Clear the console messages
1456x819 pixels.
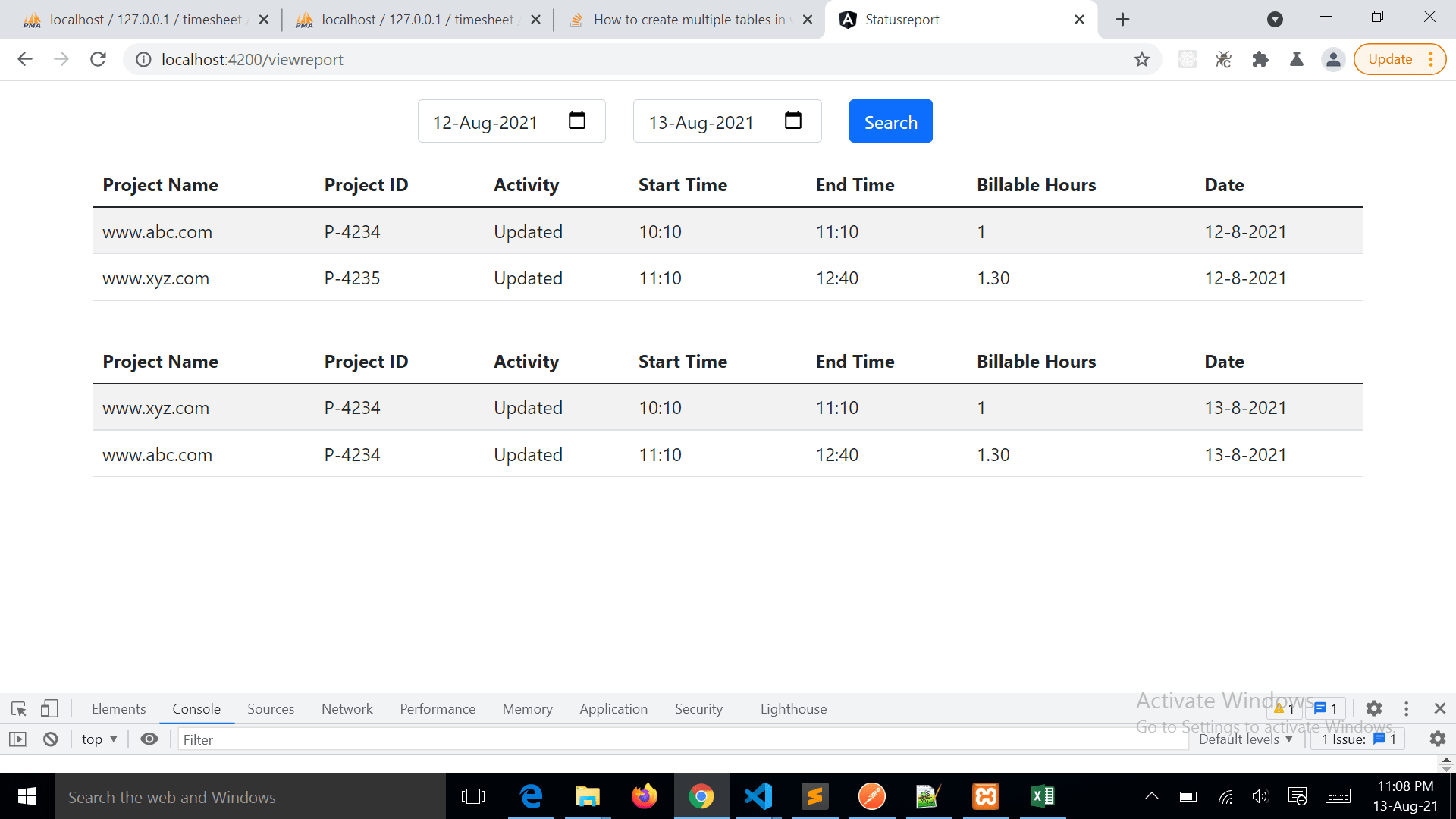point(49,739)
